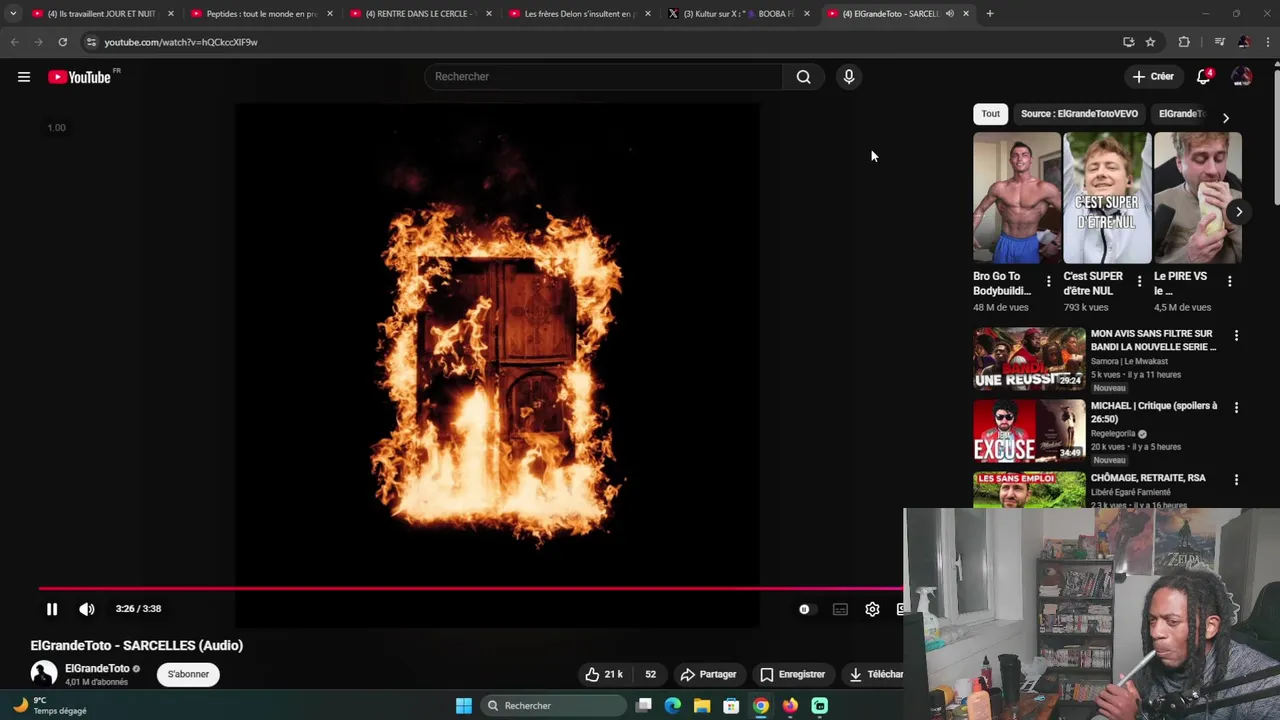Open options for Le PIRE VS short

point(1229,282)
